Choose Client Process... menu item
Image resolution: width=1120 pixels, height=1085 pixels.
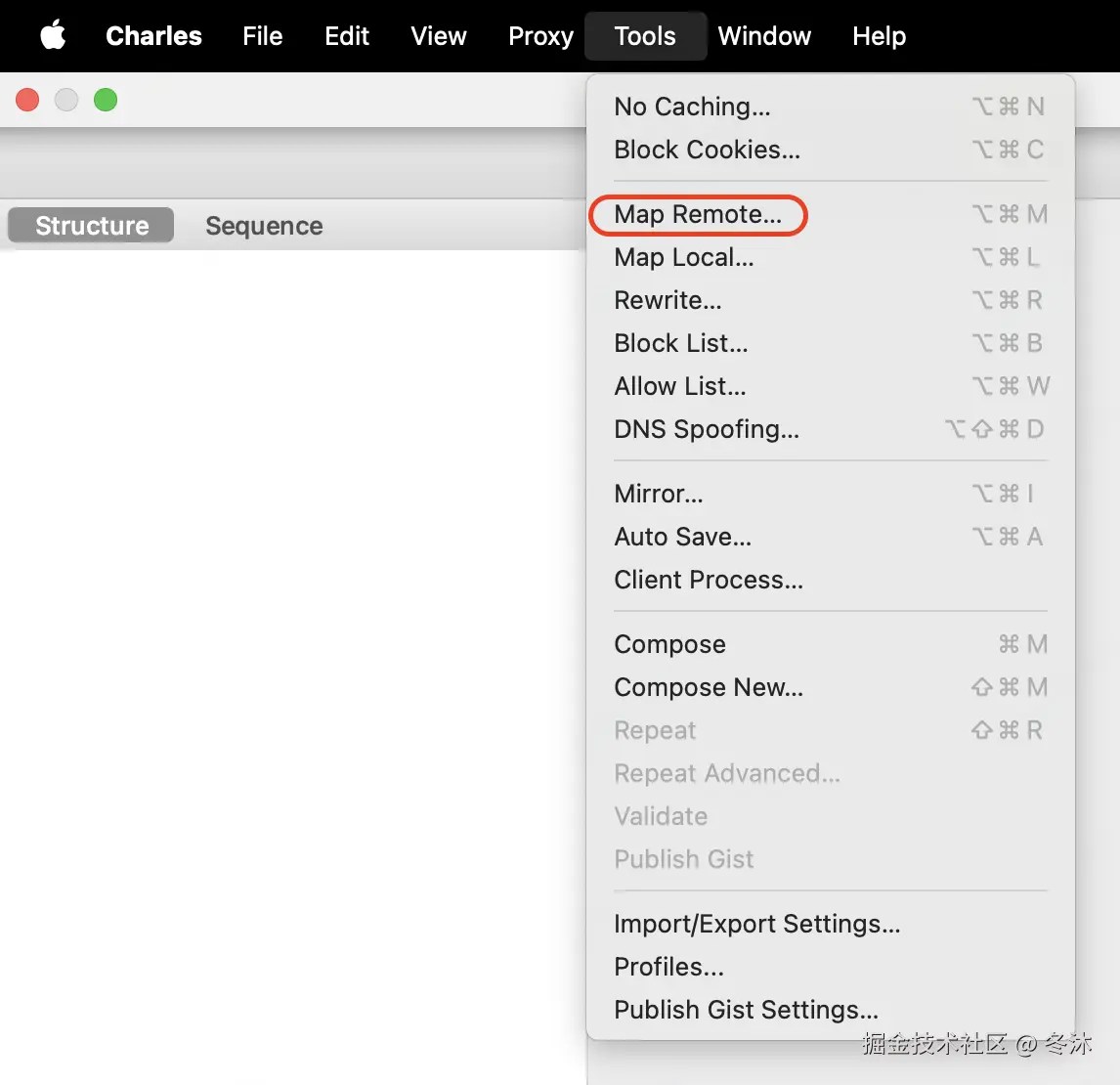pyautogui.click(x=830, y=580)
